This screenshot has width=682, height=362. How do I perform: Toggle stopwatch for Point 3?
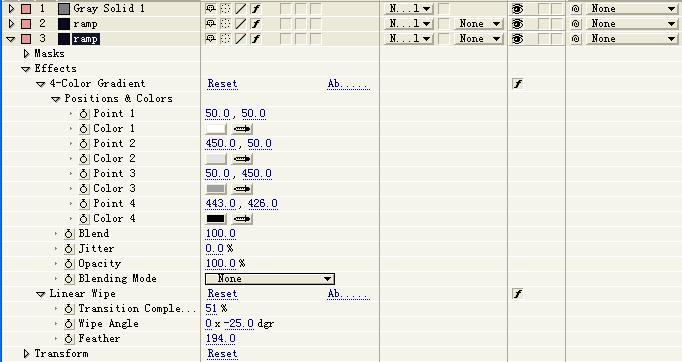(84, 174)
